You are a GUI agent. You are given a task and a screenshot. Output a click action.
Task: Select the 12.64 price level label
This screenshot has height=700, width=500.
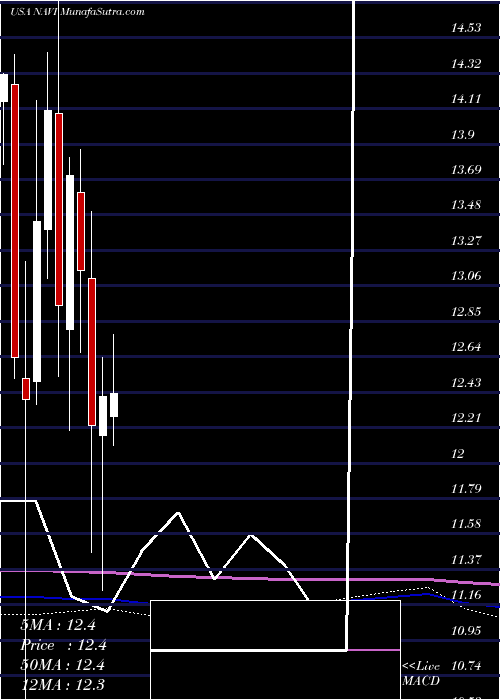point(466,347)
